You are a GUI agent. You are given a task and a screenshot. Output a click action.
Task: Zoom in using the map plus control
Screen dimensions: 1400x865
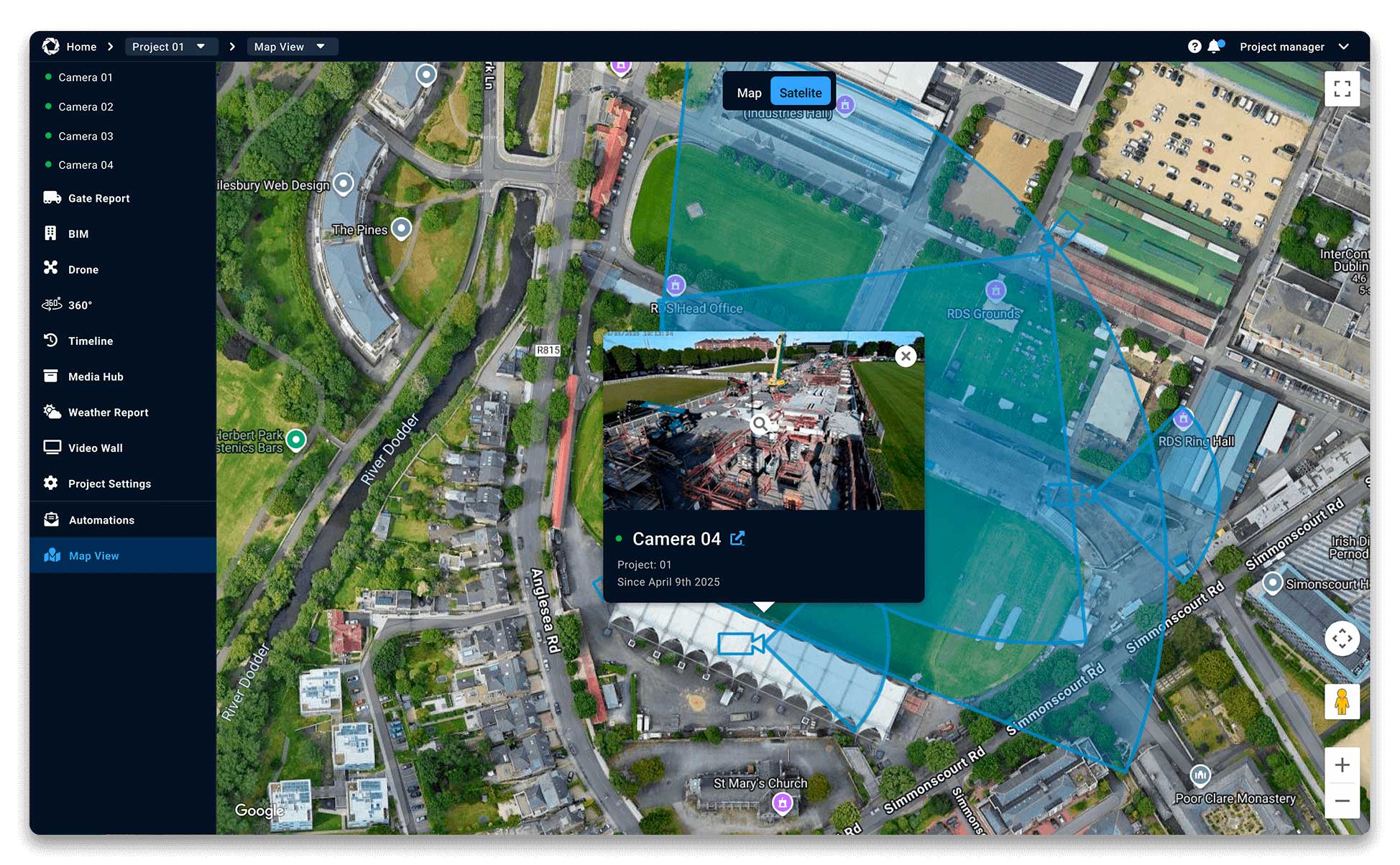(1343, 764)
